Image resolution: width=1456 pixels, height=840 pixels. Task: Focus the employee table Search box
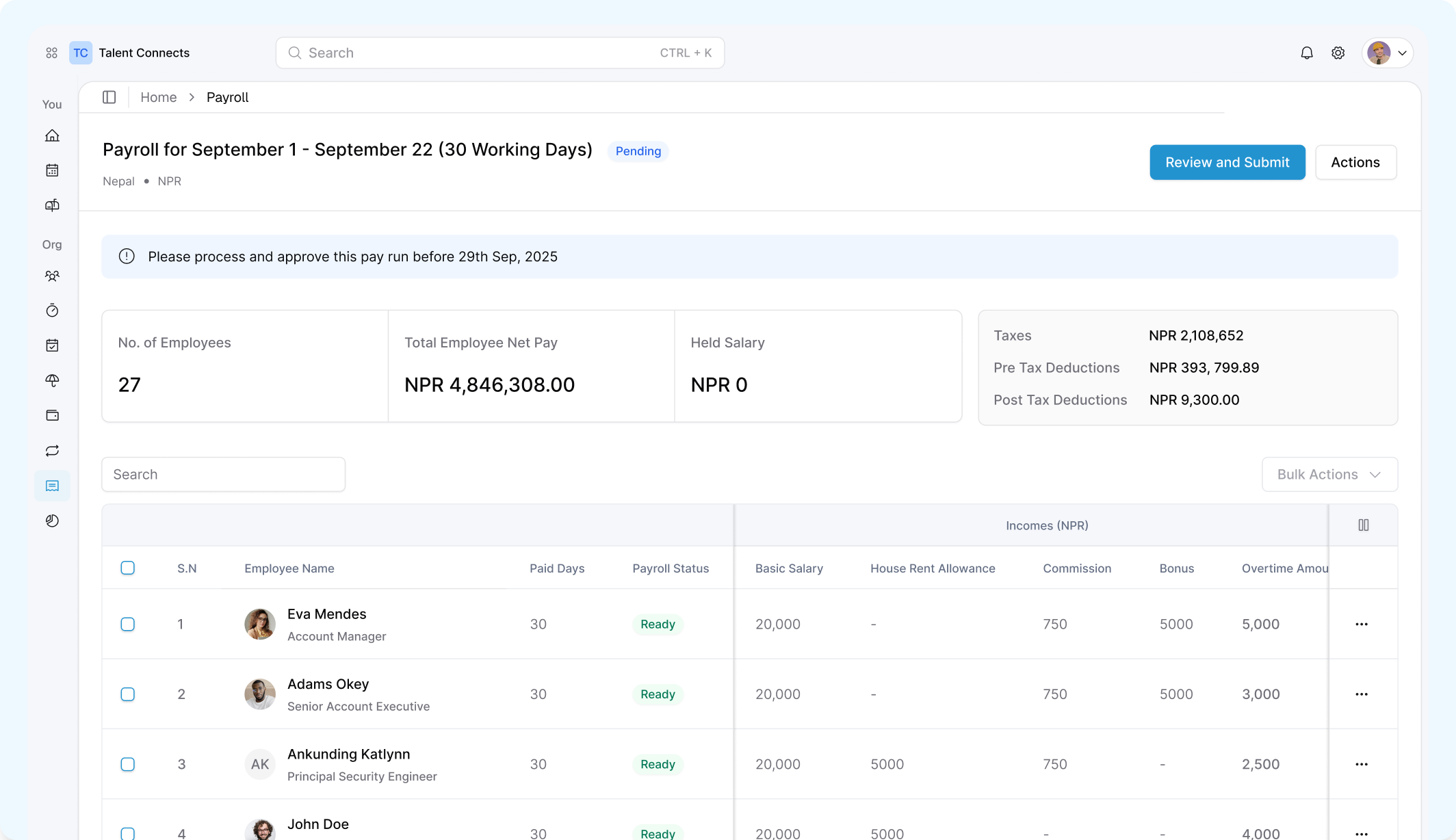(x=224, y=474)
